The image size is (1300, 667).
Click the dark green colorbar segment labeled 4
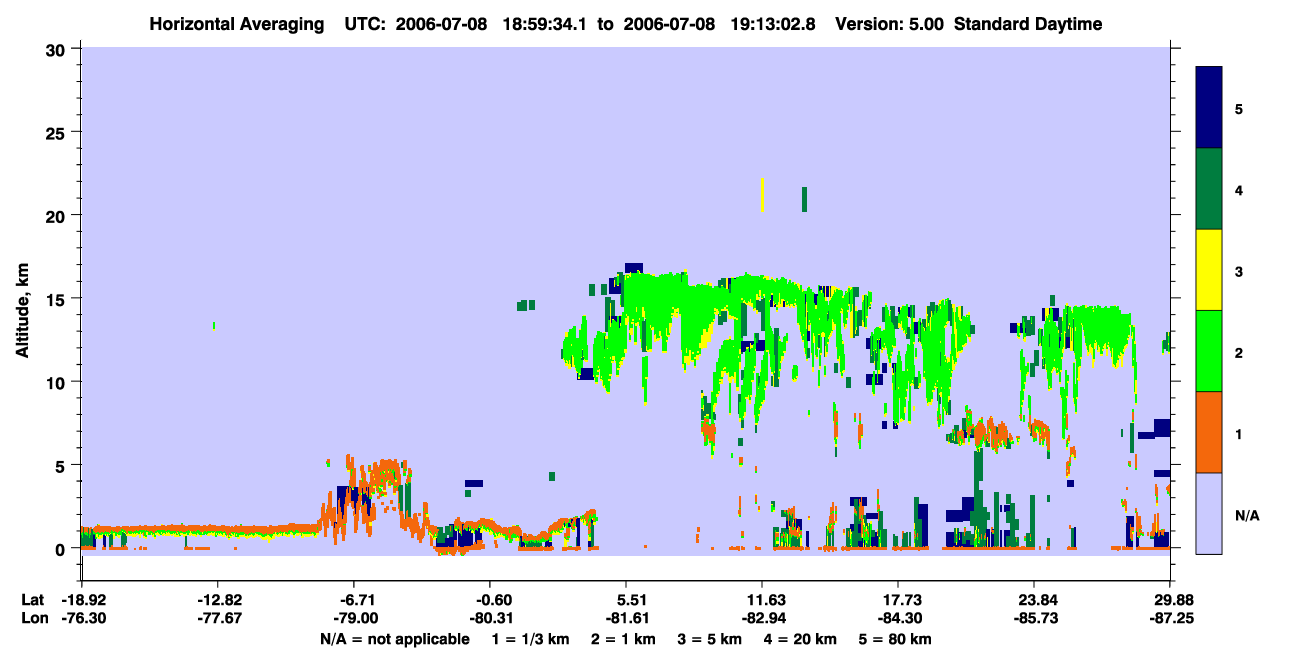(1209, 189)
